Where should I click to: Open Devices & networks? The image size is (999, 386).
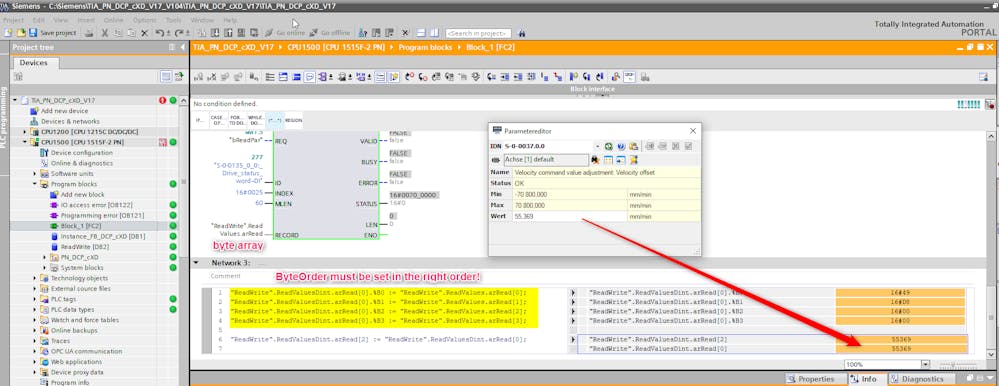[70, 121]
